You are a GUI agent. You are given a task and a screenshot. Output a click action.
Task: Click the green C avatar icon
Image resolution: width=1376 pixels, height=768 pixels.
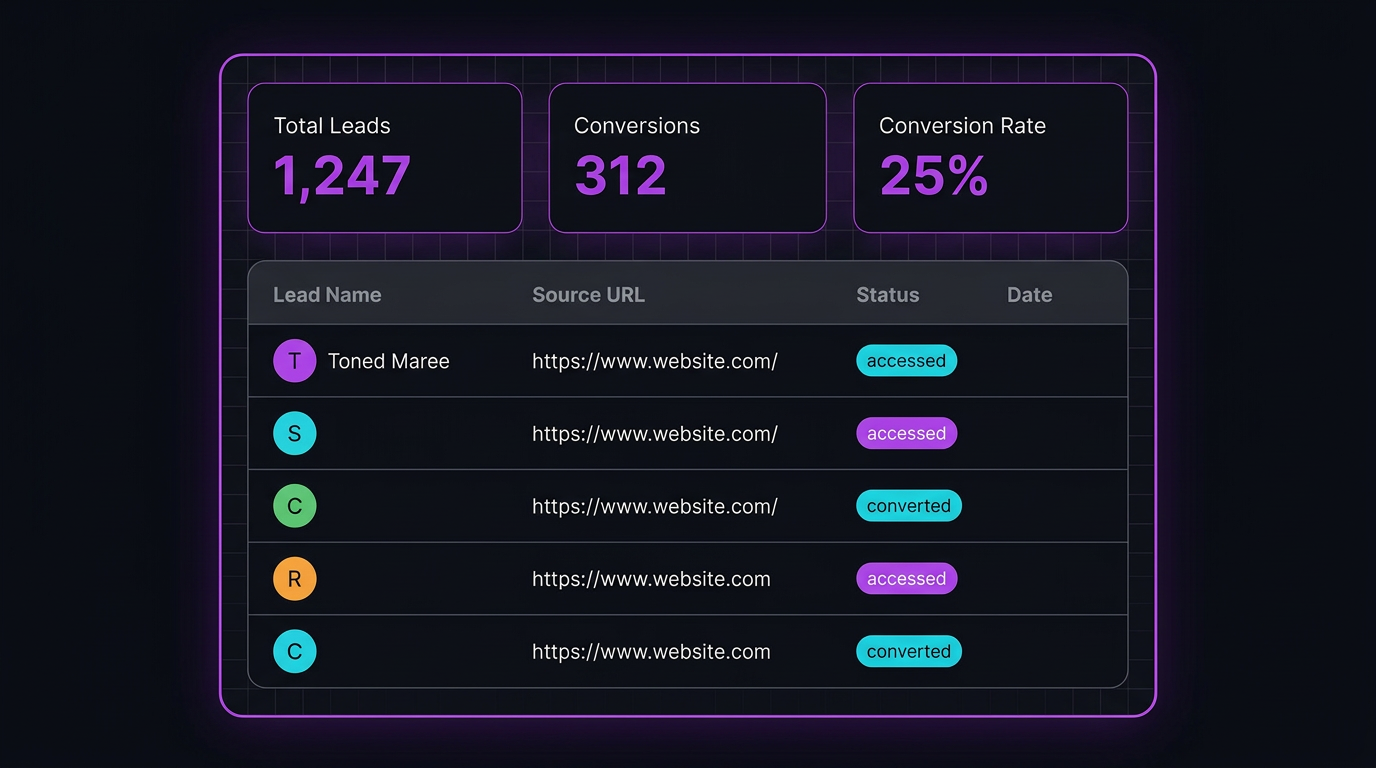(294, 505)
